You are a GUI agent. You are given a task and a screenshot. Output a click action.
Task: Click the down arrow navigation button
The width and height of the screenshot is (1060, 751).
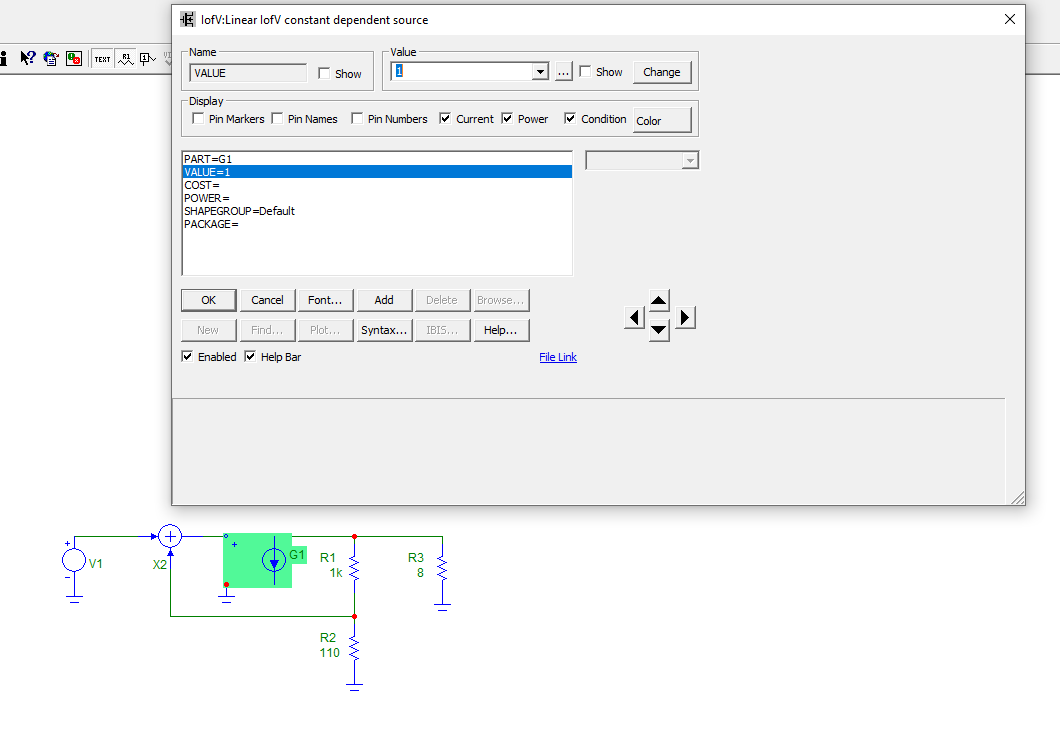click(x=659, y=331)
